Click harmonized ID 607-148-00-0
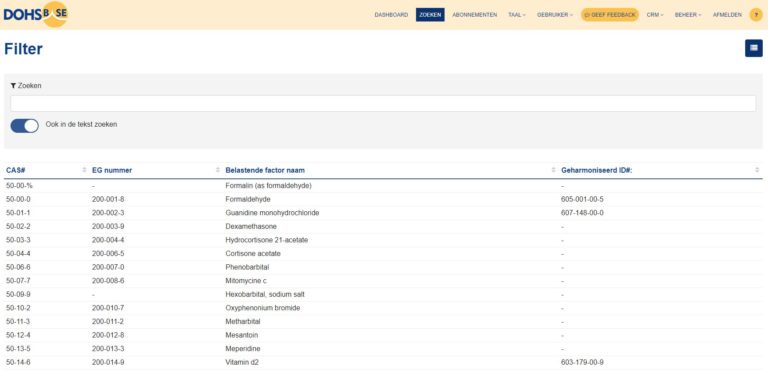768x373 pixels. coord(582,213)
